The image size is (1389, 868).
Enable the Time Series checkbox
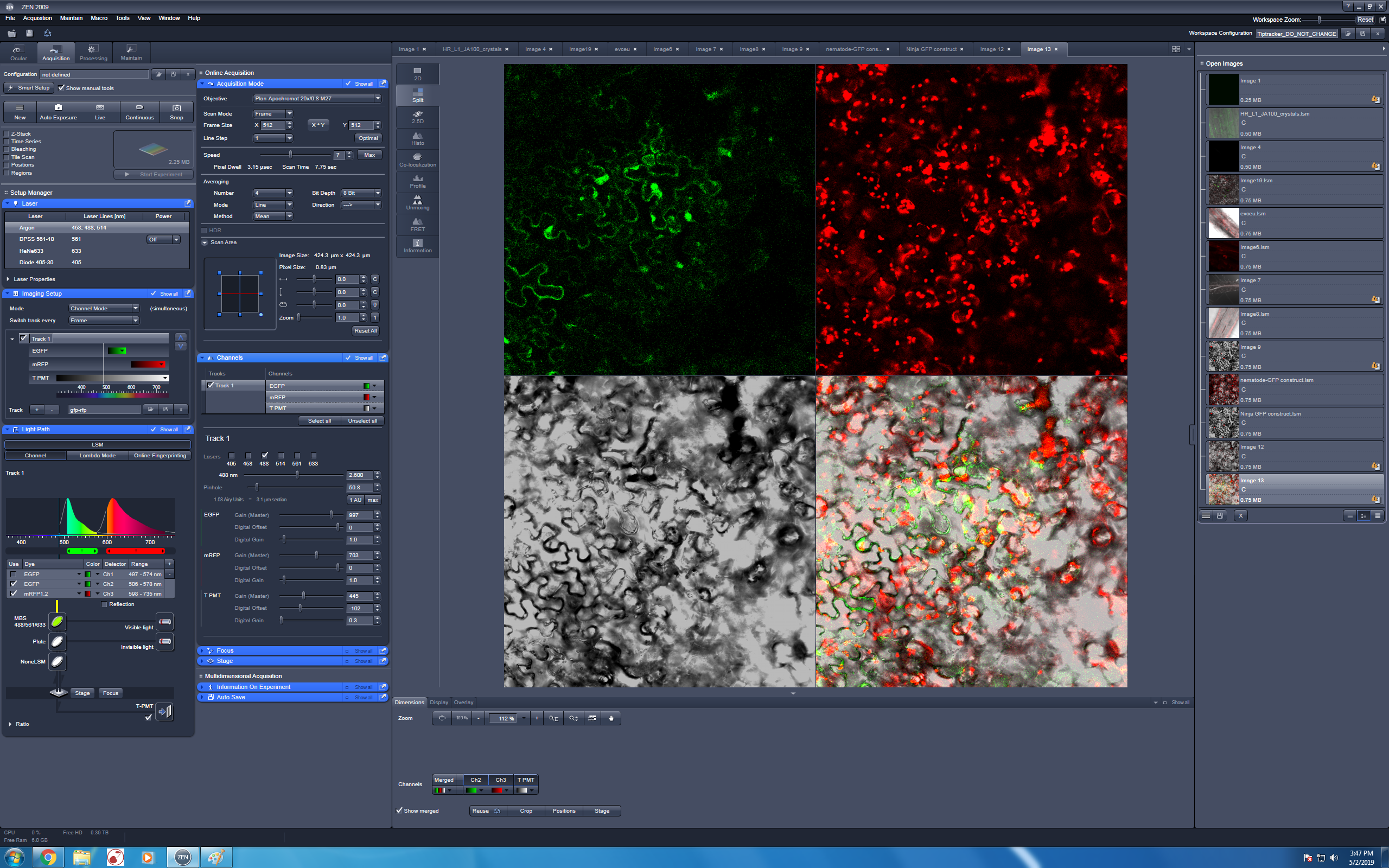click(7, 141)
